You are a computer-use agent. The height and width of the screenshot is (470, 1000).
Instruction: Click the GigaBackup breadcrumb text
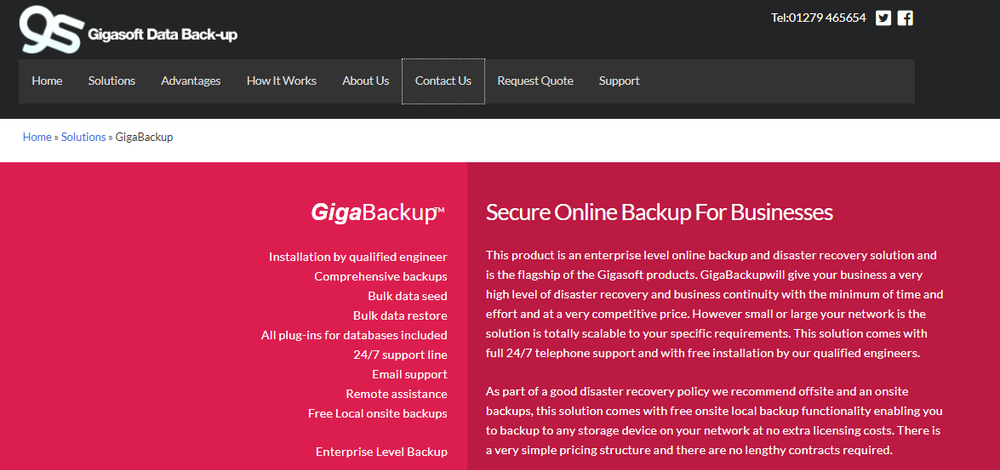(144, 137)
